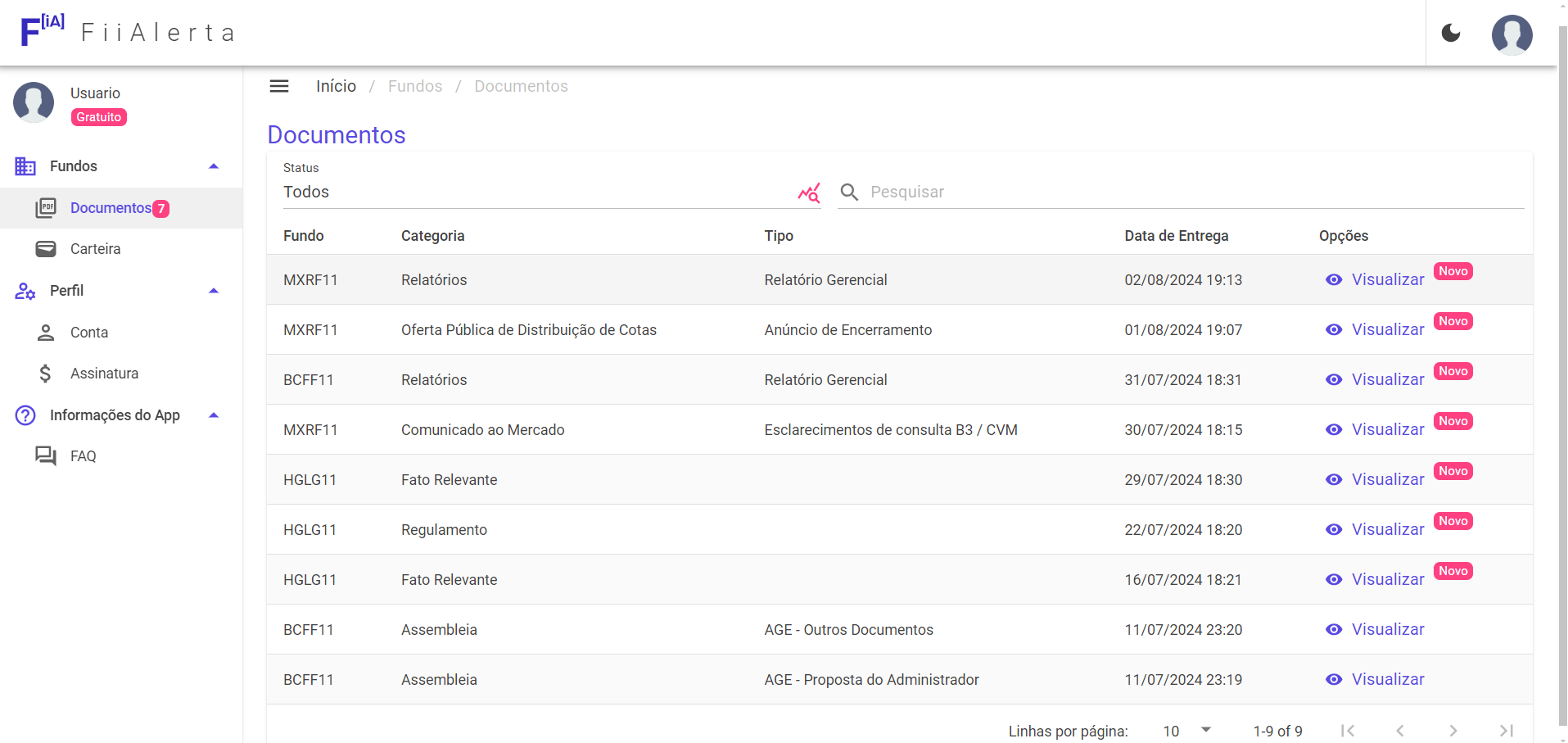1568x743 pixels.
Task: Collapse the Fundos sidebar section
Action: (x=214, y=166)
